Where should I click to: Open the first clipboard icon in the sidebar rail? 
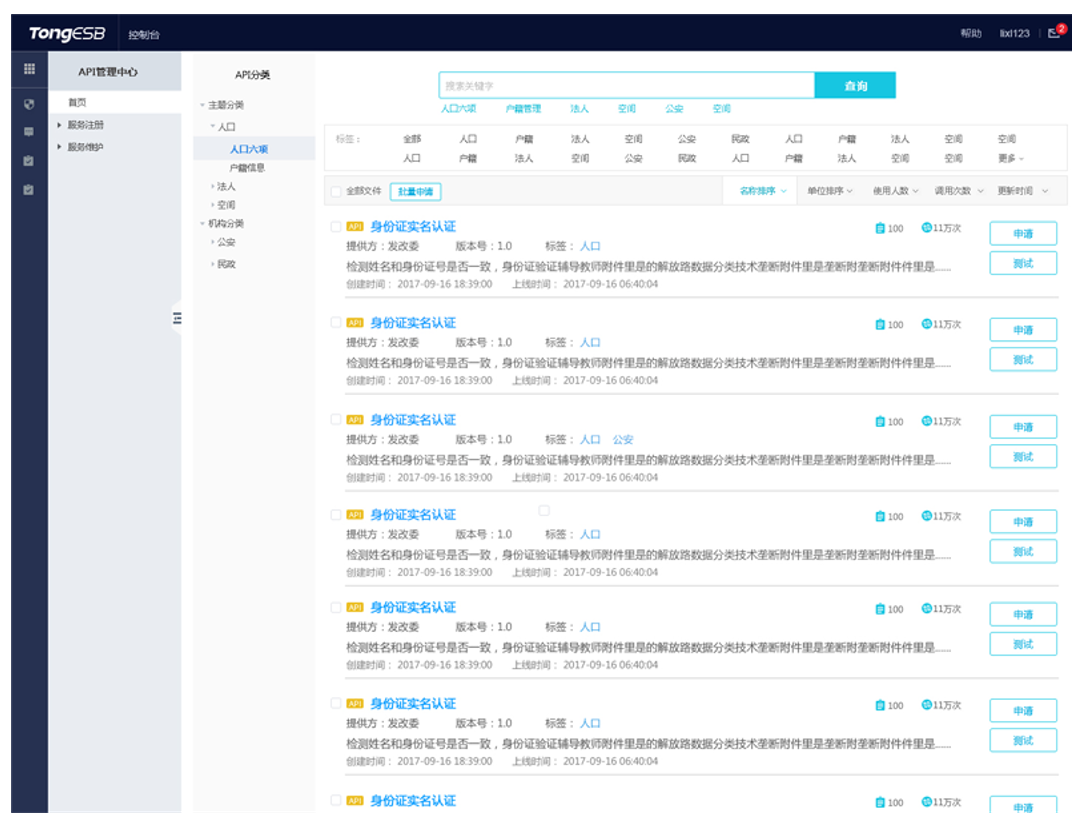29,160
